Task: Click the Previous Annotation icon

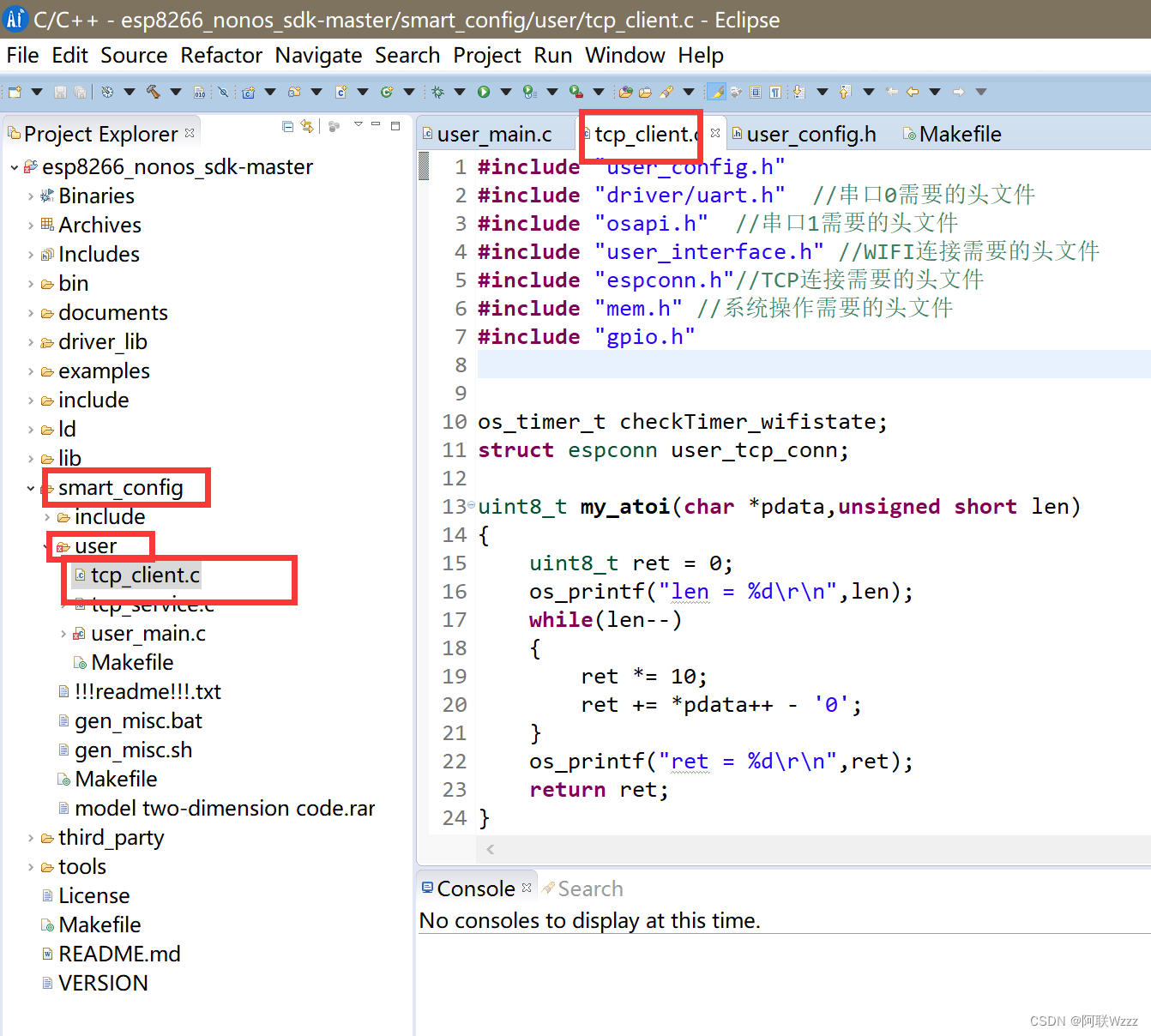Action: (845, 92)
